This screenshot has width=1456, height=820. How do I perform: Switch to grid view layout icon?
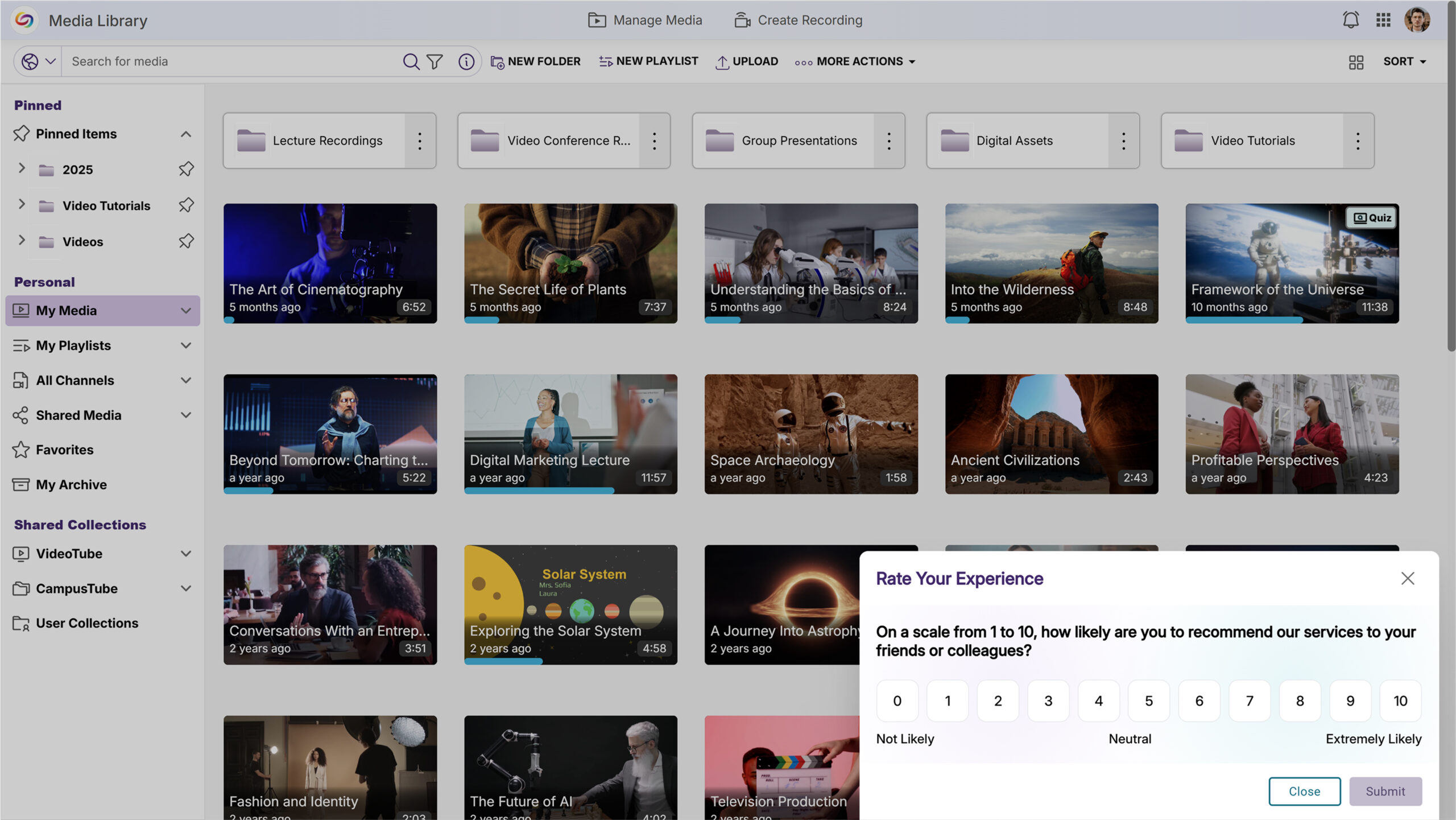click(1356, 61)
